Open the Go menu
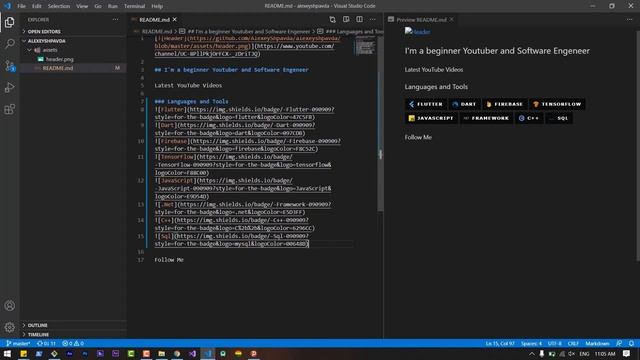The image size is (640, 360). (98, 6)
